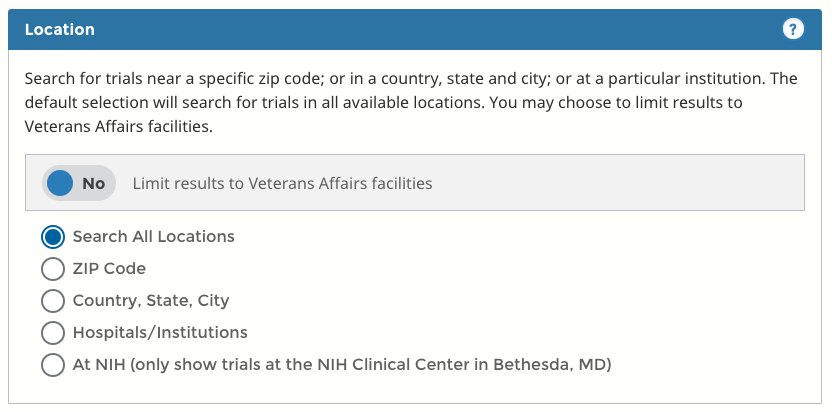Pick the Hospitals/Institutions radio button

click(53, 332)
